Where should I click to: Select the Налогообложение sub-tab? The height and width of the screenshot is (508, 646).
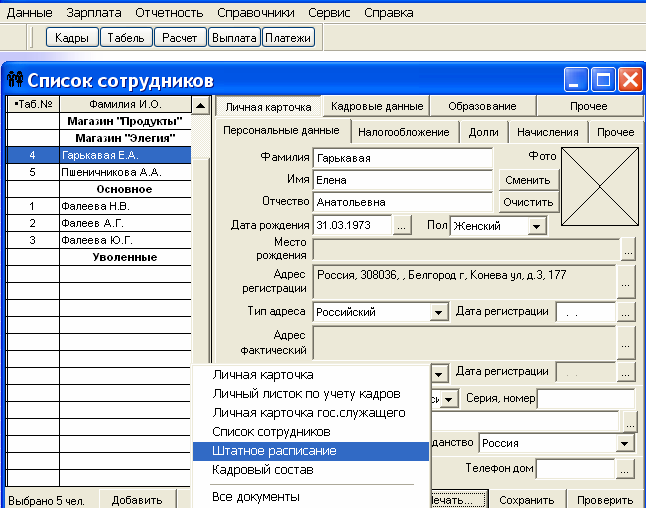(404, 132)
